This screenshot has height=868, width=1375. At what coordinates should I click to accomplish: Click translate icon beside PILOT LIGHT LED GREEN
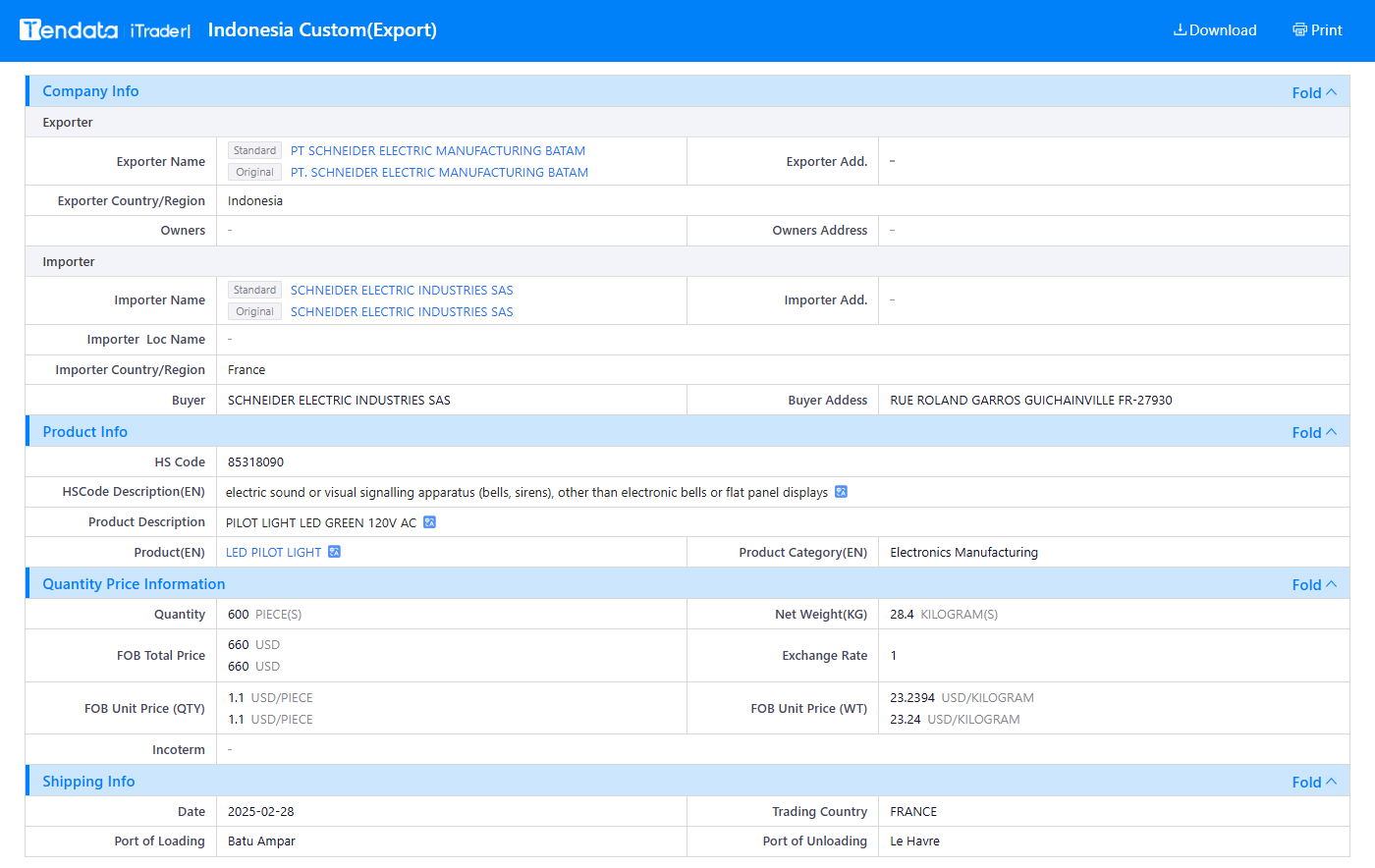point(429,522)
